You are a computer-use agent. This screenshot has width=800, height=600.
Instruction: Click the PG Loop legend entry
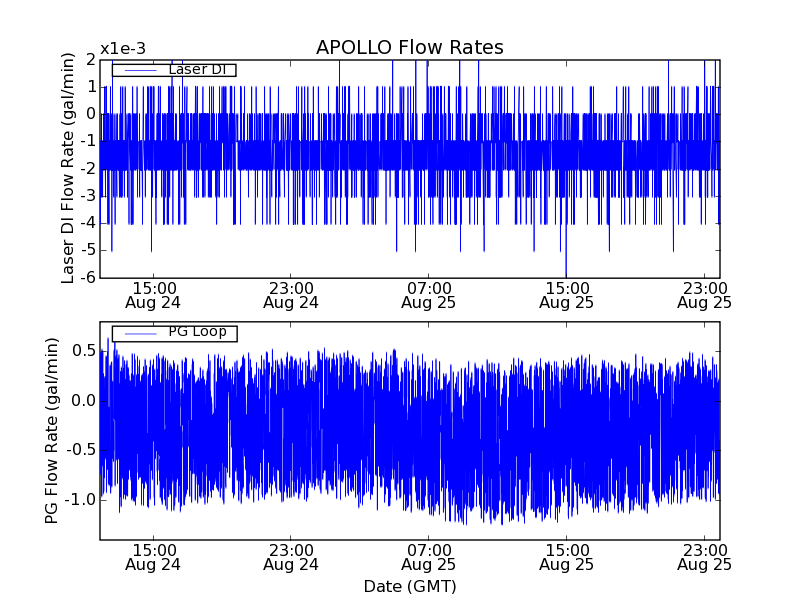[x=197, y=332]
